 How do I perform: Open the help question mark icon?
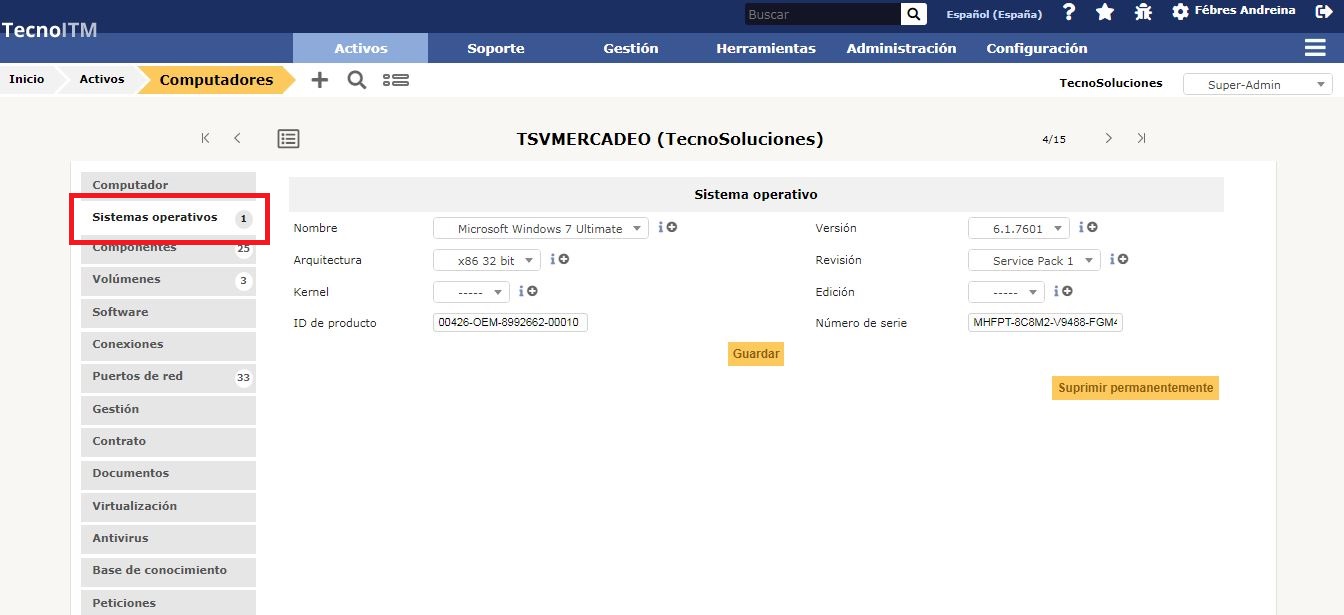1069,12
